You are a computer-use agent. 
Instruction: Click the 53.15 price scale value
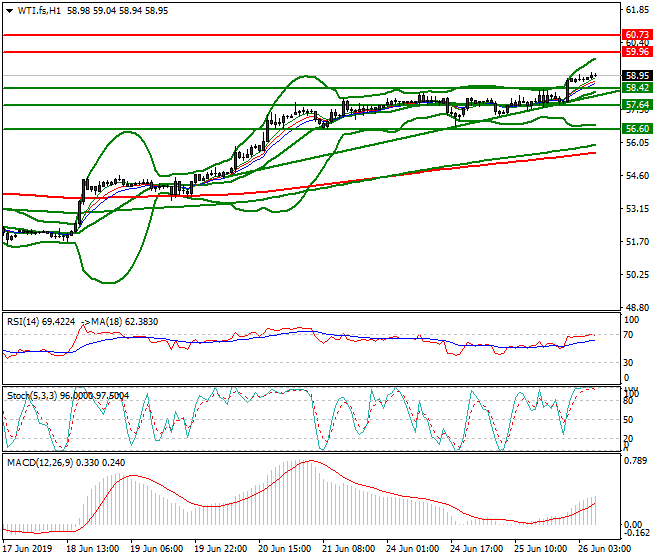click(637, 209)
